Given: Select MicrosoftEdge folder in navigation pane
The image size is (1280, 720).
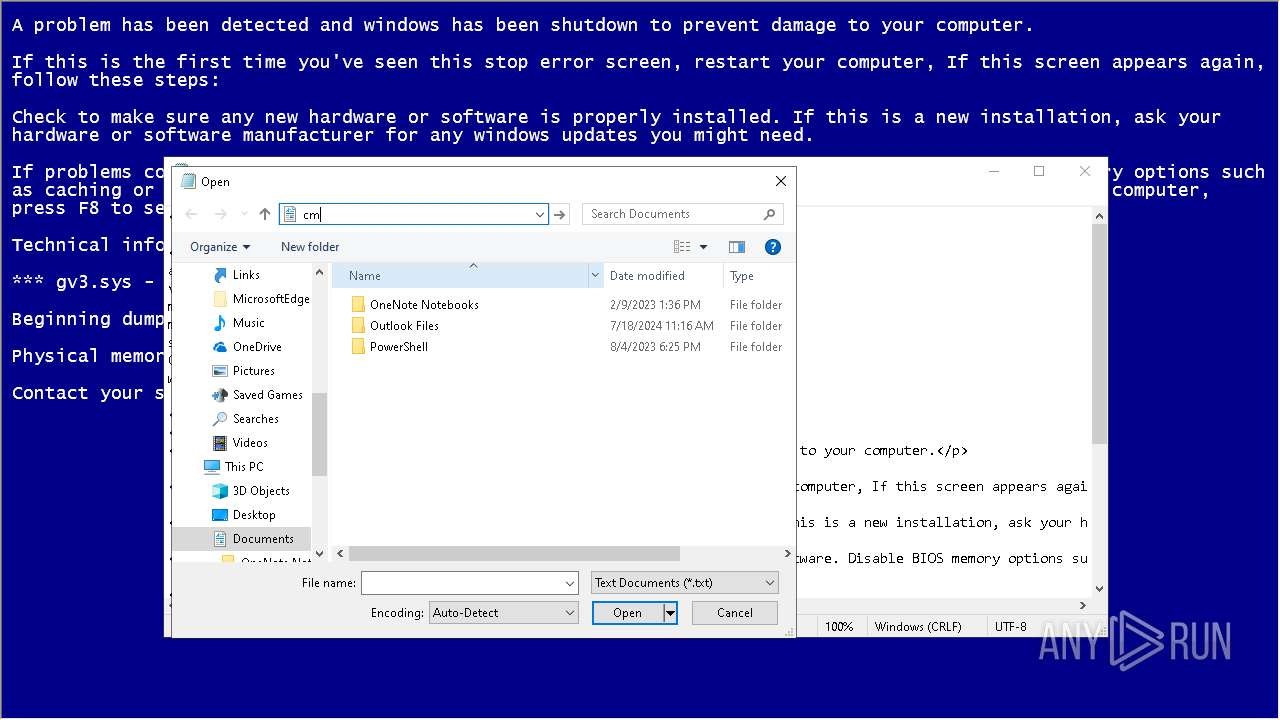Looking at the screenshot, I should pyautogui.click(x=262, y=299).
